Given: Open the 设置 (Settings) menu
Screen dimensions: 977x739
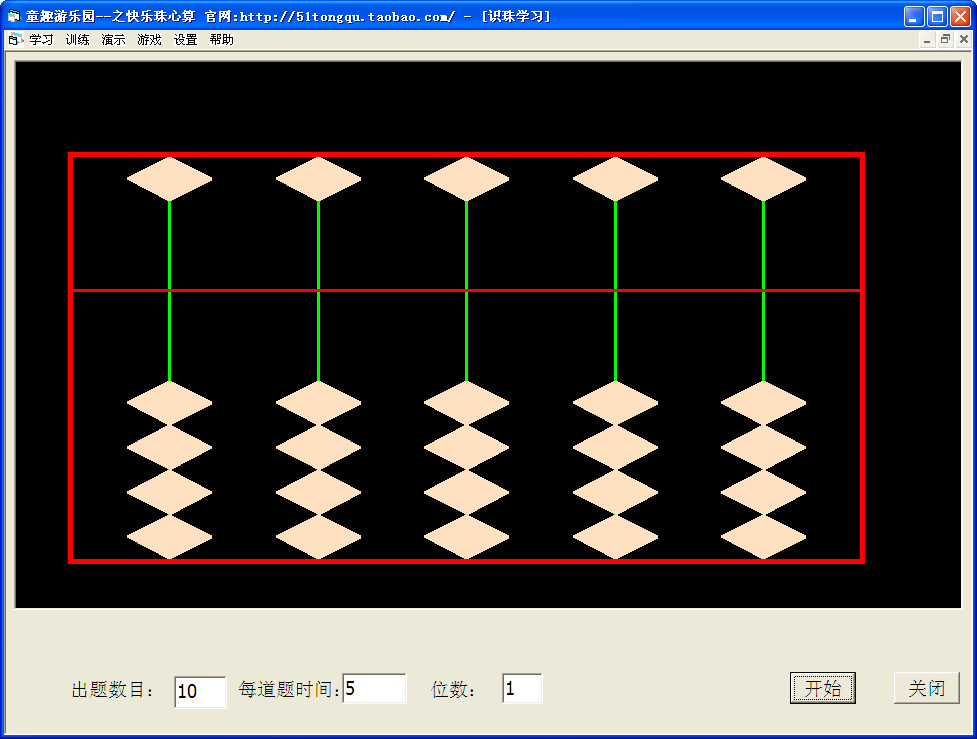Looking at the screenshot, I should [184, 39].
